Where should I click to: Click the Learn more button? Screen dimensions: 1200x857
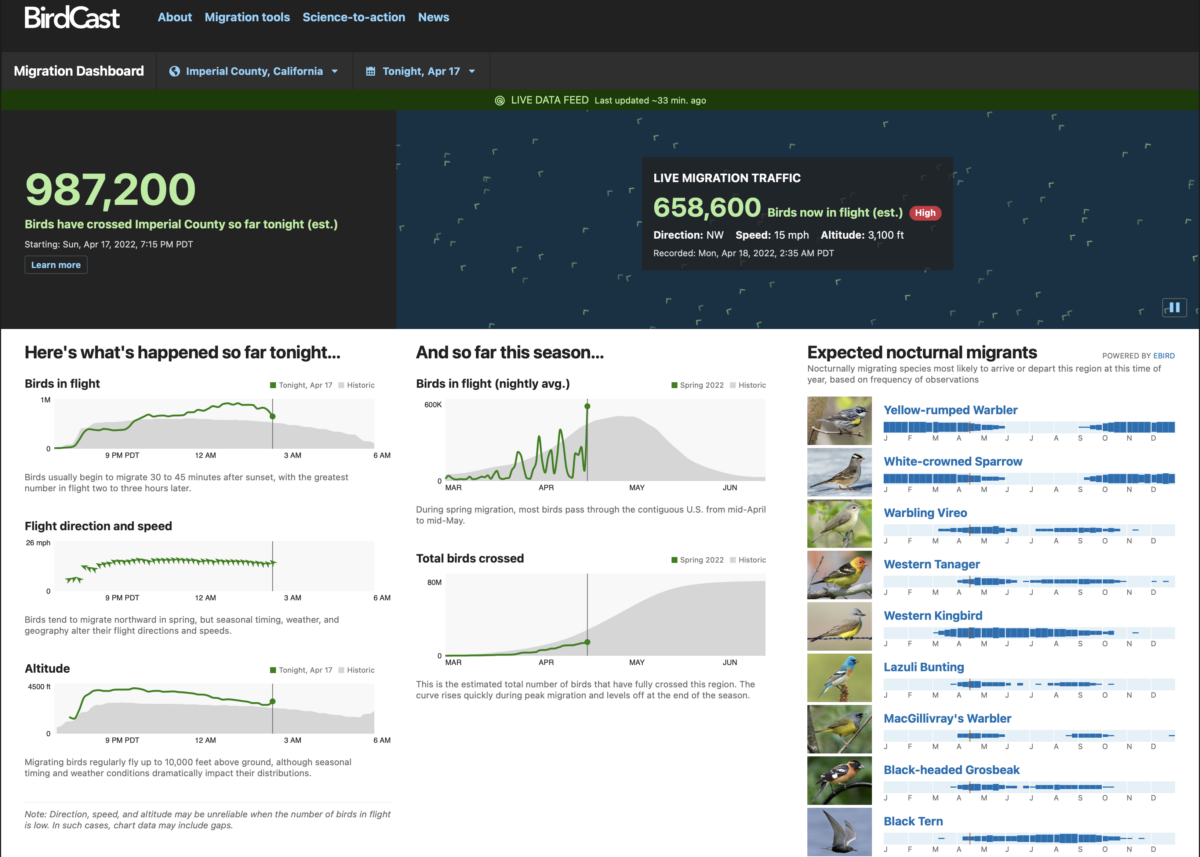pyautogui.click(x=56, y=265)
